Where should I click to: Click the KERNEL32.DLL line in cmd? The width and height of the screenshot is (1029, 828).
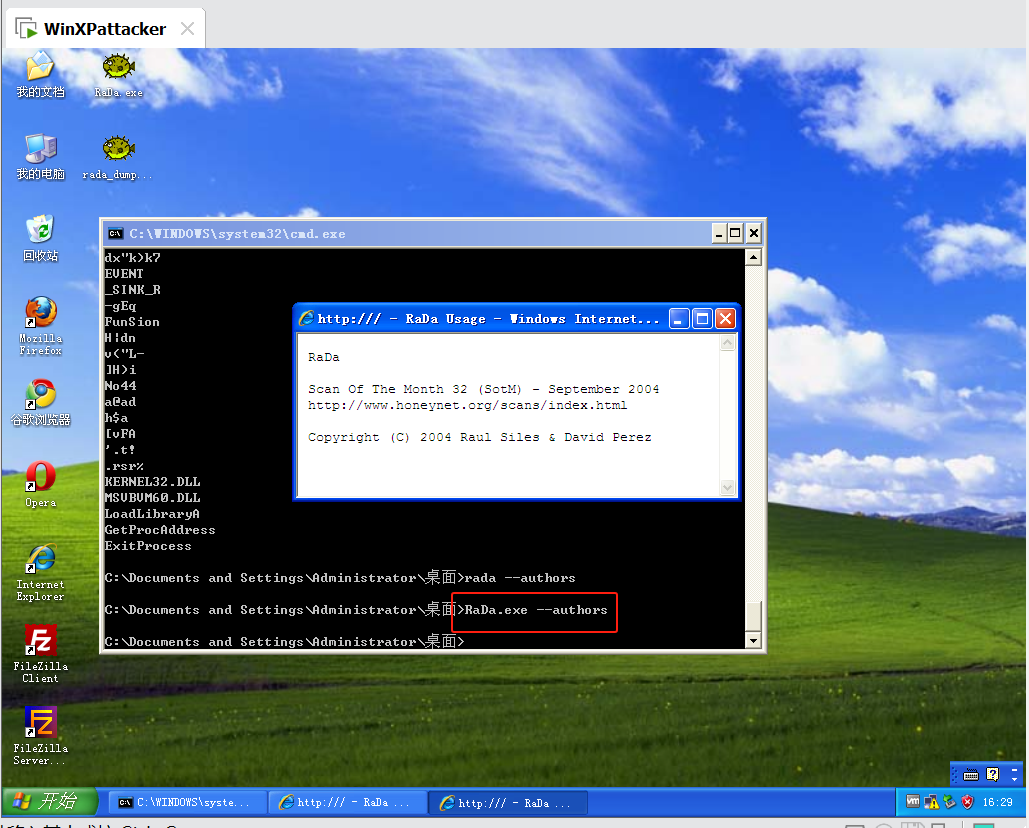click(152, 482)
